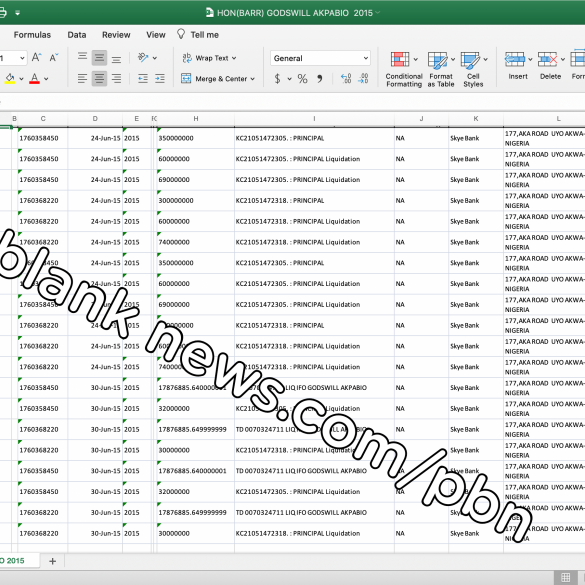Viewport: 585px width, 585px height.
Task: Click the Increase Font Size icon
Action: coord(36,57)
